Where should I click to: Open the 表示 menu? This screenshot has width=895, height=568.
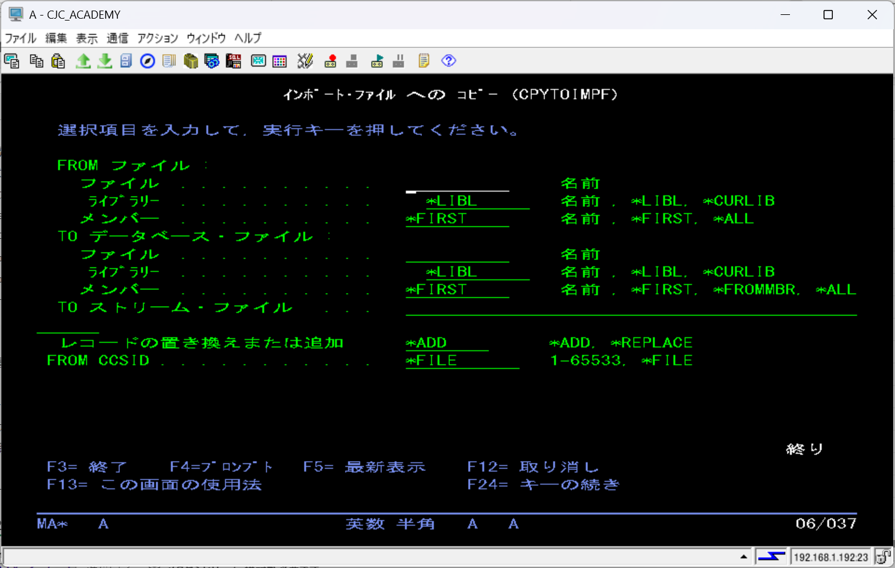click(87, 38)
